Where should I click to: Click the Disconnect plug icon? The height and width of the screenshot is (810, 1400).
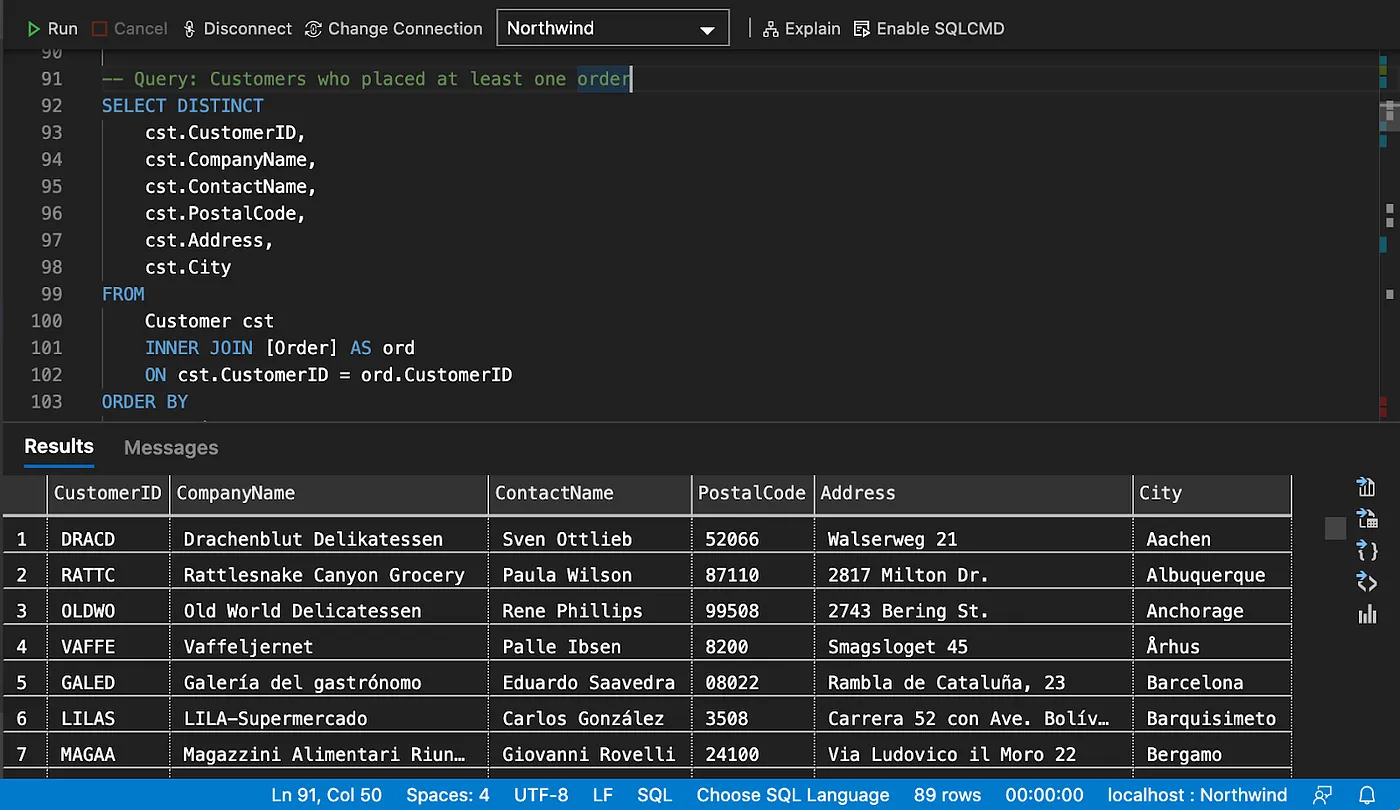point(190,29)
